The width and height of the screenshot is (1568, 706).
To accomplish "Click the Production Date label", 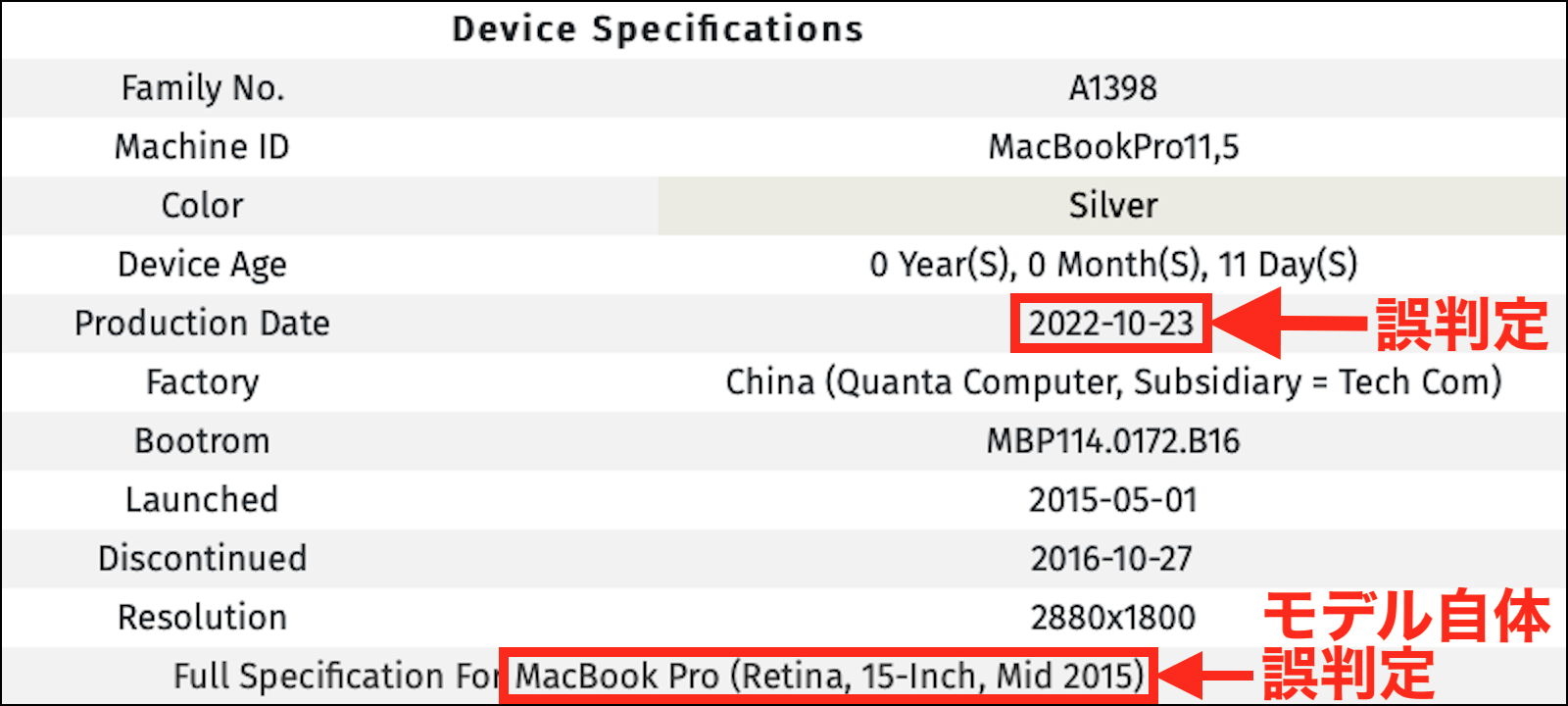I will [x=202, y=324].
